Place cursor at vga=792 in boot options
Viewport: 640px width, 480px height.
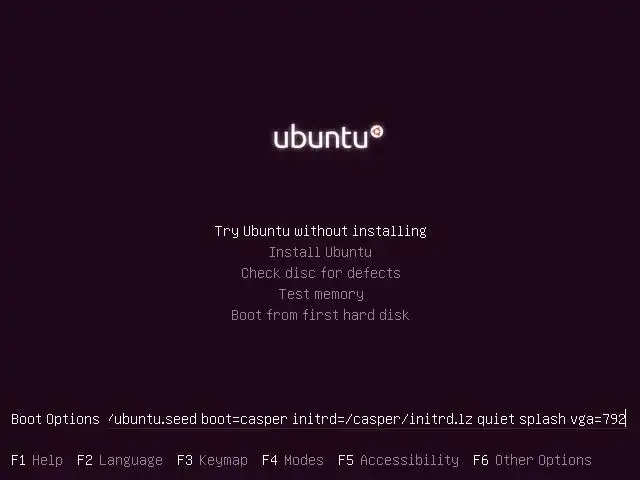pos(598,419)
